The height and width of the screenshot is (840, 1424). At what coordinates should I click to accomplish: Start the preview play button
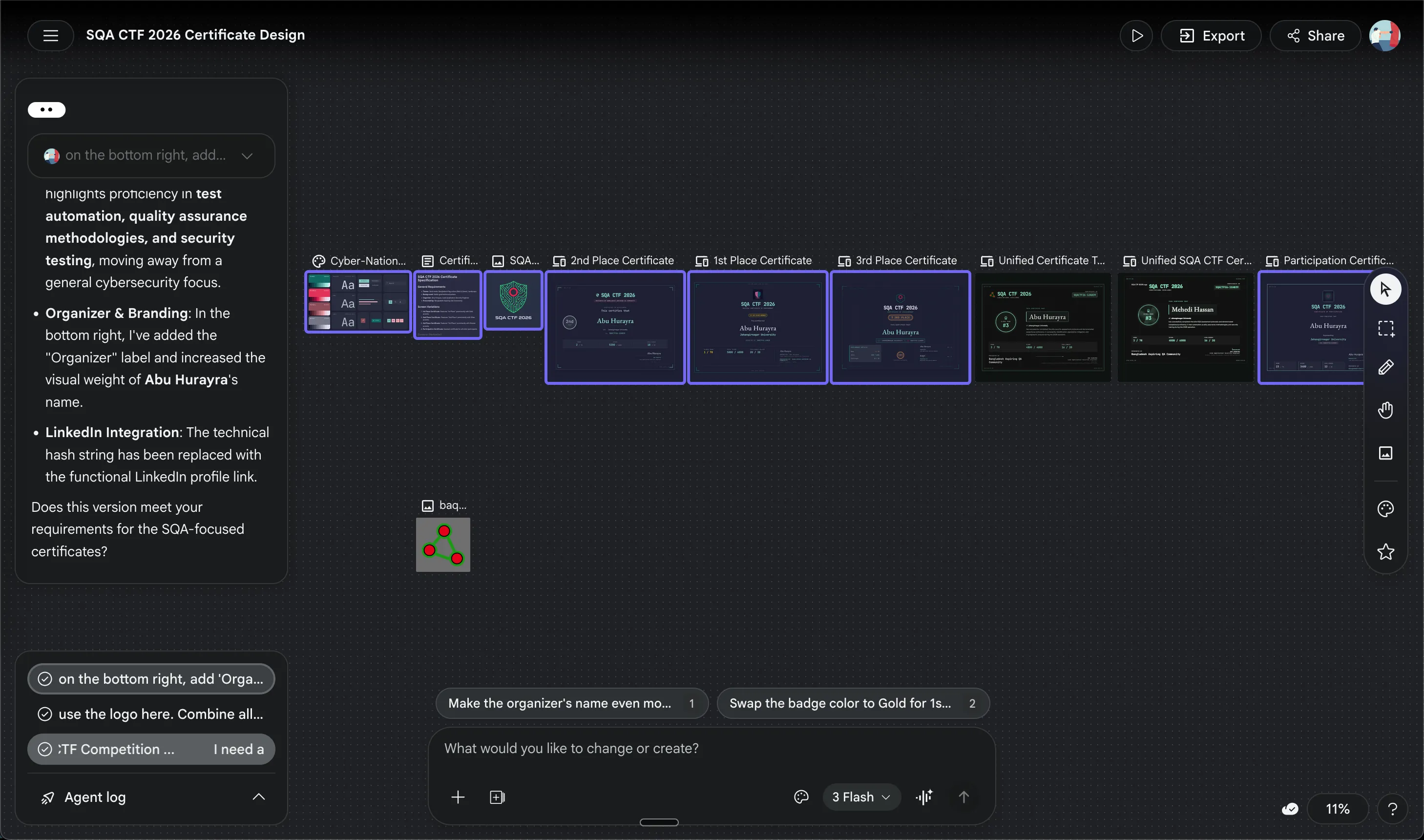(x=1136, y=36)
